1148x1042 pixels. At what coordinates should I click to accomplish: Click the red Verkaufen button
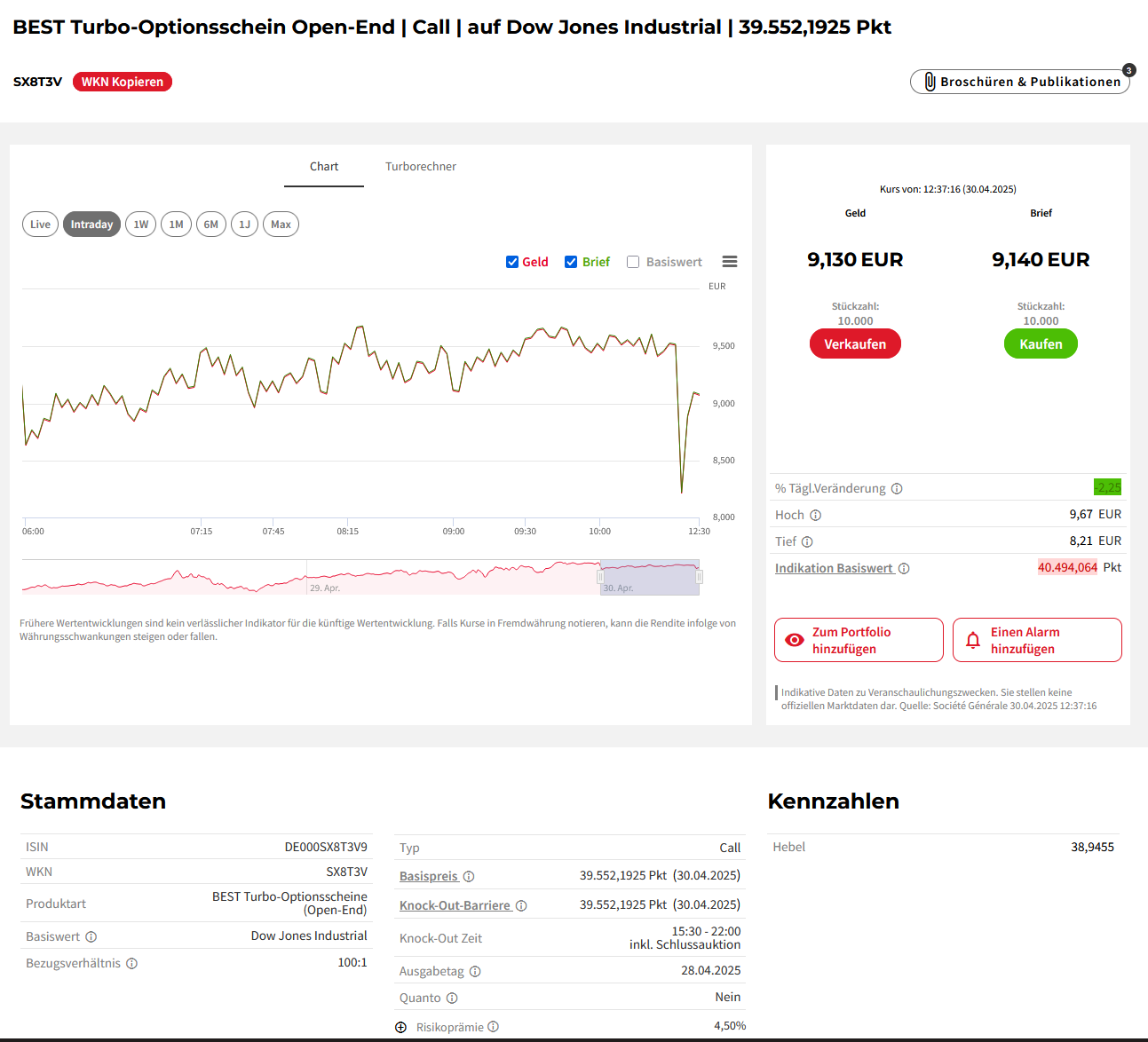click(855, 344)
